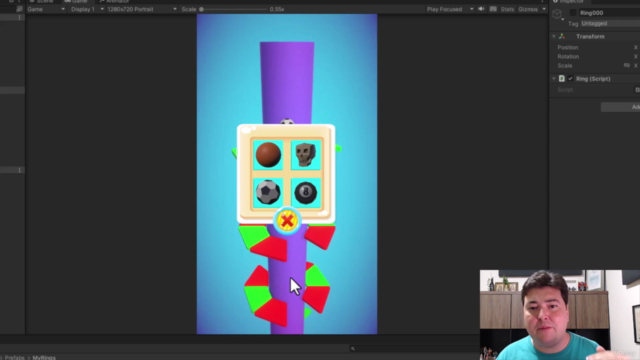Viewport: 640px width, 360px height.
Task: Select the Inspector tab
Action: 569,2
